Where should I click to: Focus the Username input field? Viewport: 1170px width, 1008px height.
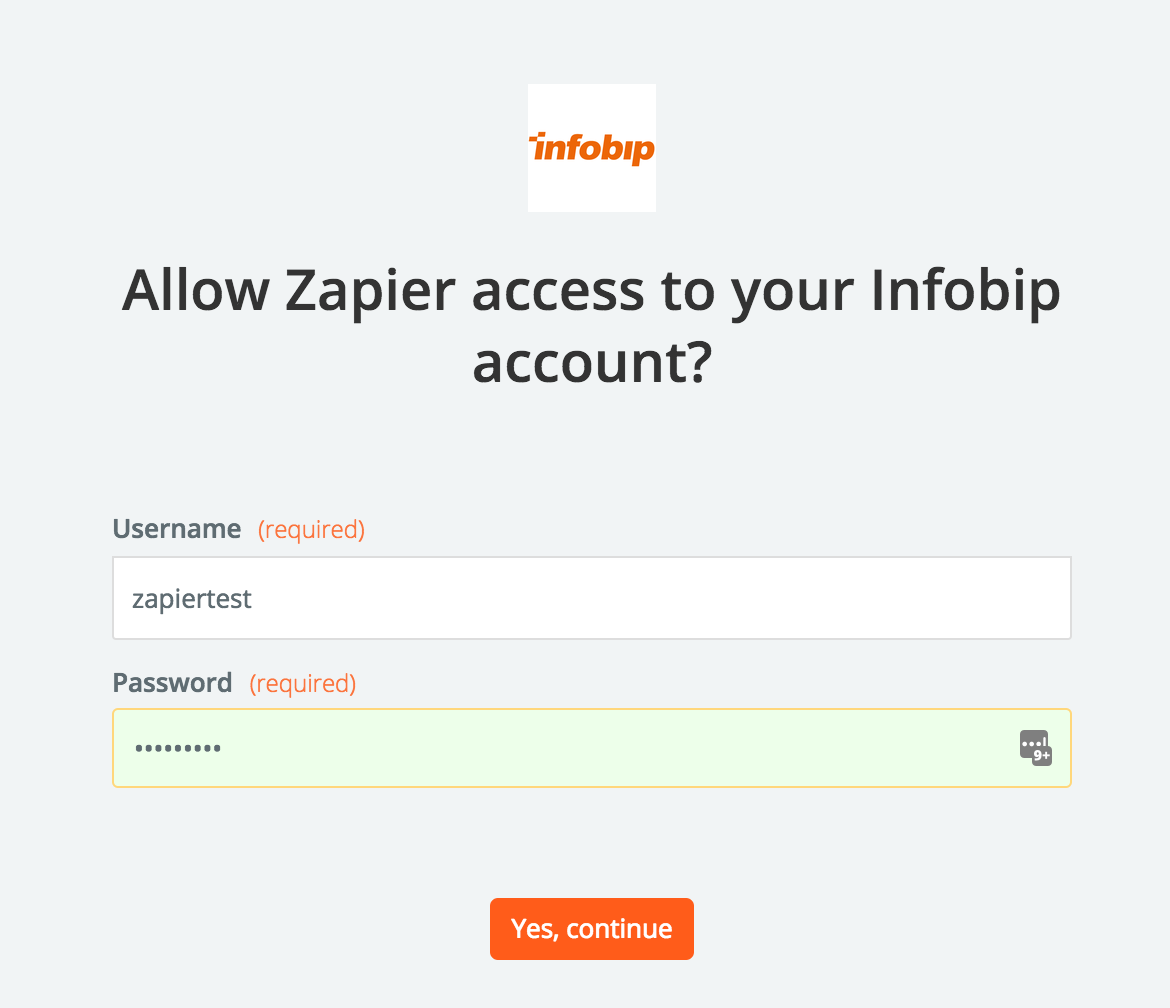592,598
